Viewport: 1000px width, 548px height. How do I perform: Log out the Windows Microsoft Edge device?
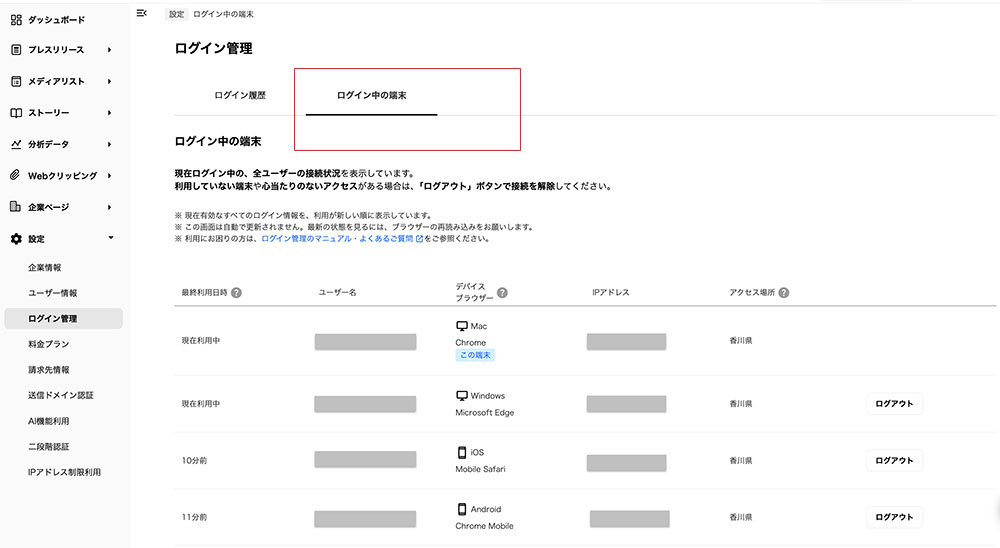[x=893, y=404]
